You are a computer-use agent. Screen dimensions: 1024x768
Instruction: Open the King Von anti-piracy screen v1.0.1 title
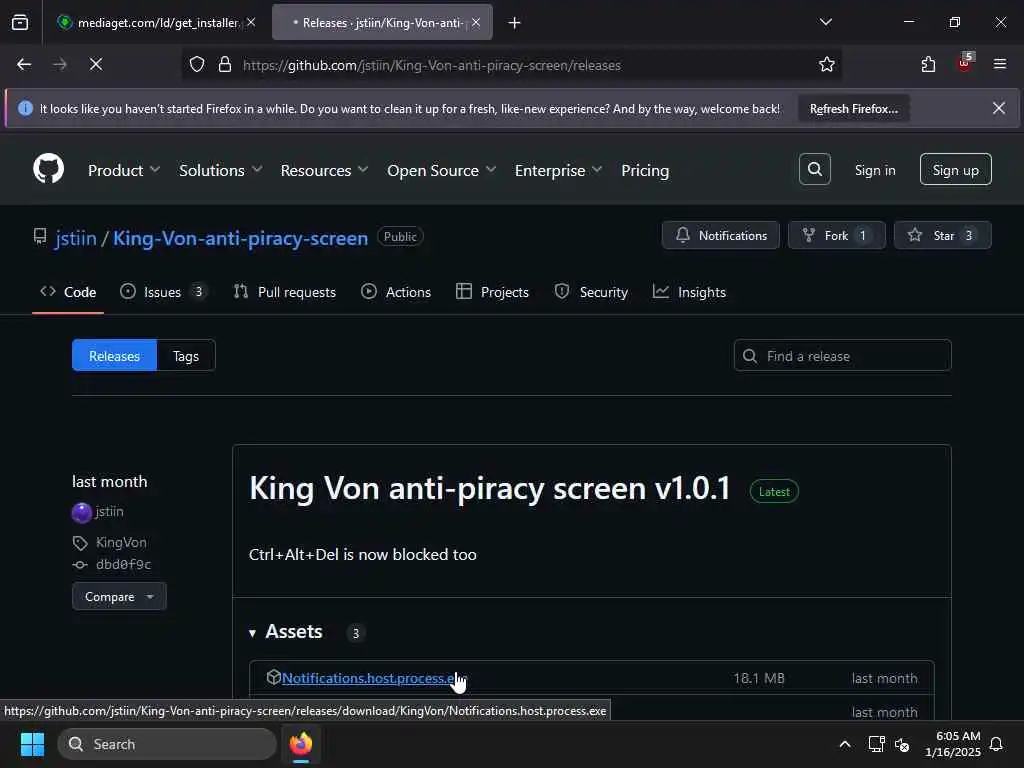click(x=490, y=488)
